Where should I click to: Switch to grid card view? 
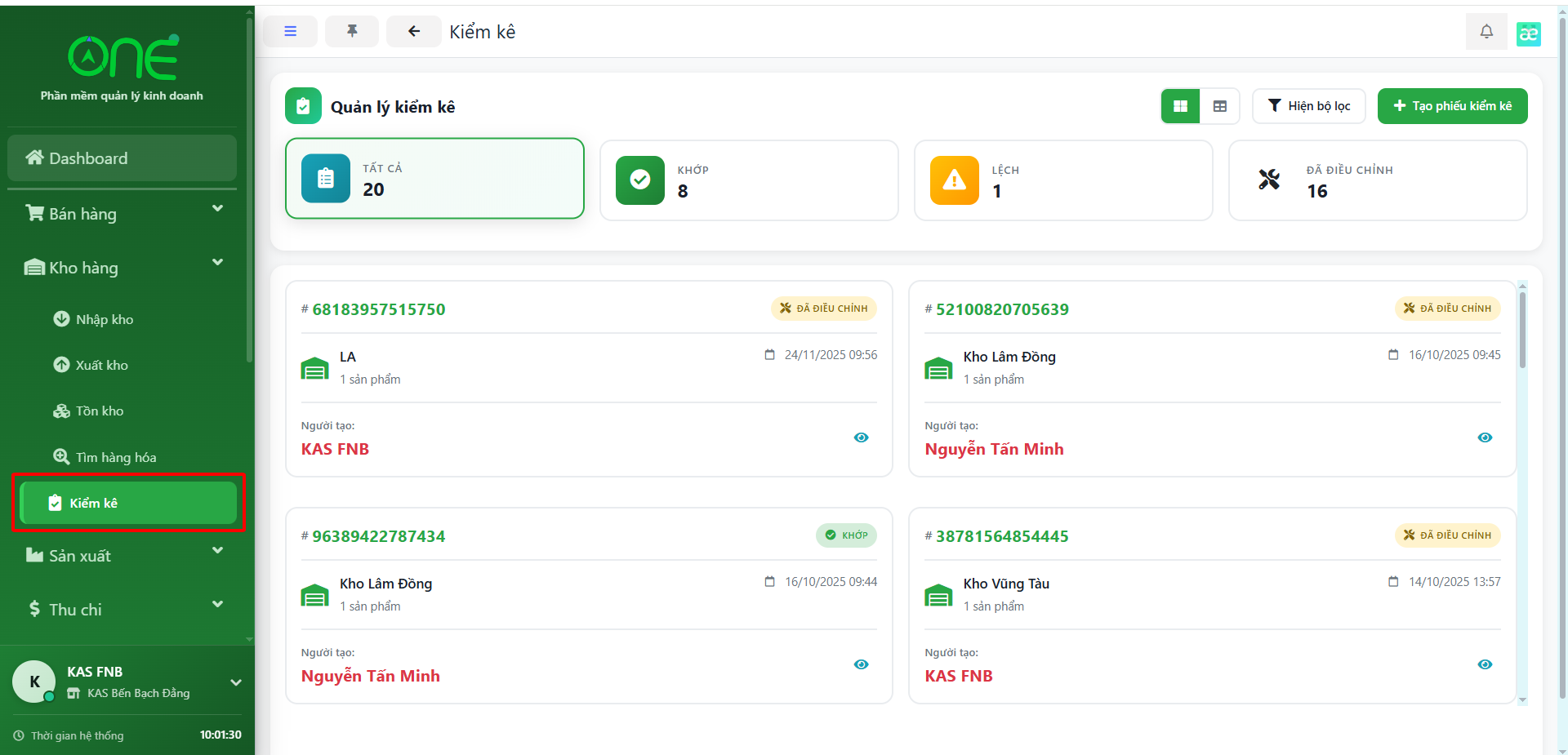point(1180,106)
